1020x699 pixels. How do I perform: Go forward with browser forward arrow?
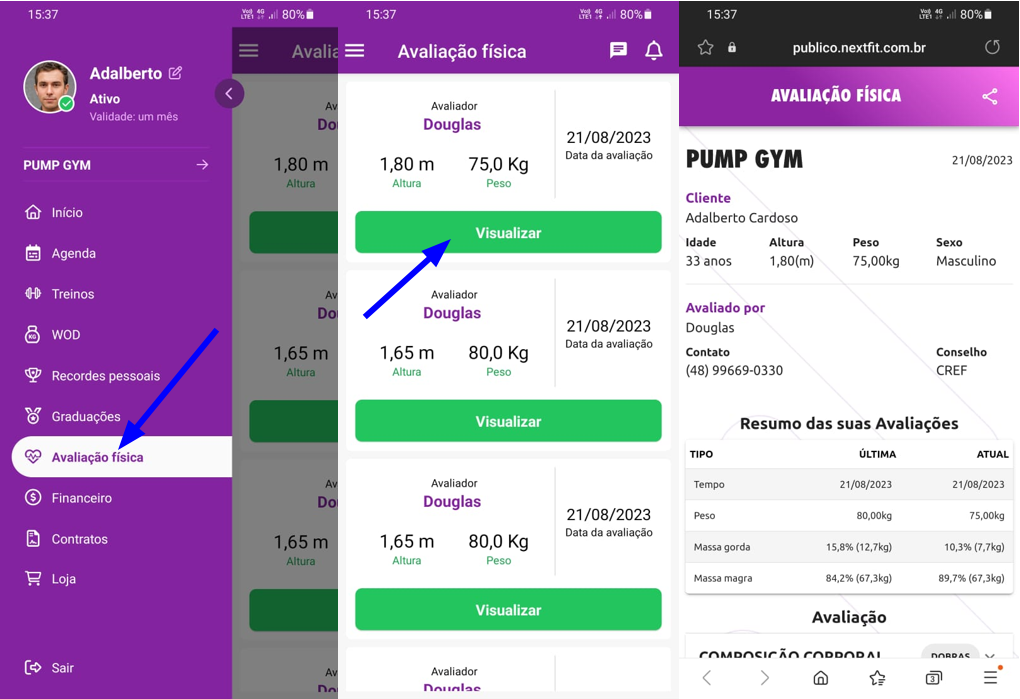pyautogui.click(x=764, y=678)
